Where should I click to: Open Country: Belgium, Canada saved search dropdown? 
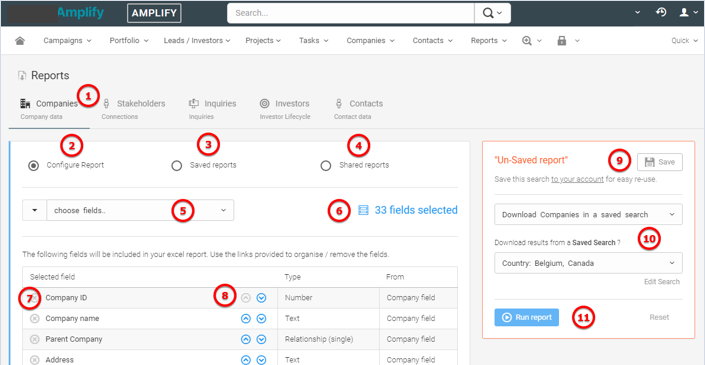pos(588,263)
